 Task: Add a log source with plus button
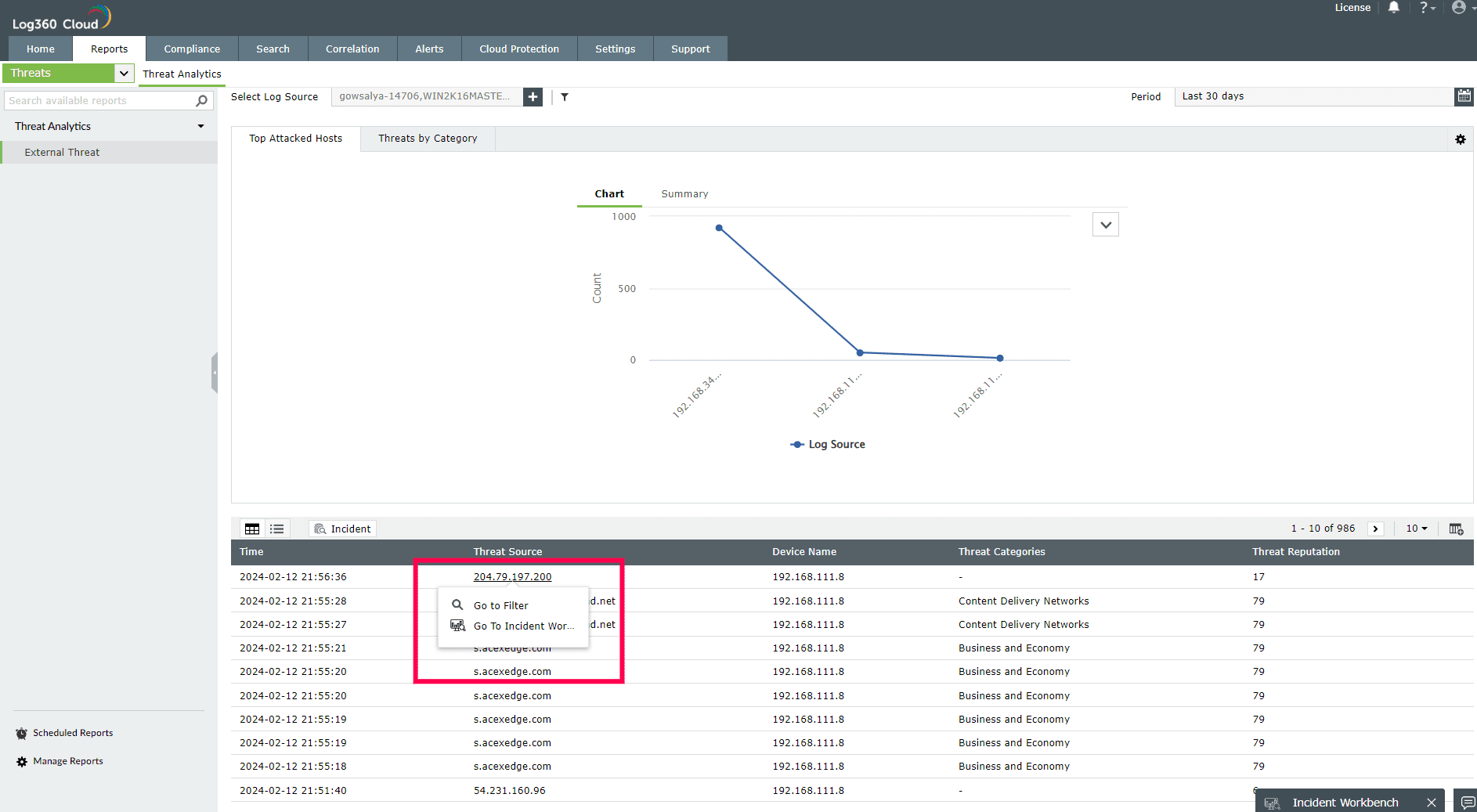click(533, 97)
